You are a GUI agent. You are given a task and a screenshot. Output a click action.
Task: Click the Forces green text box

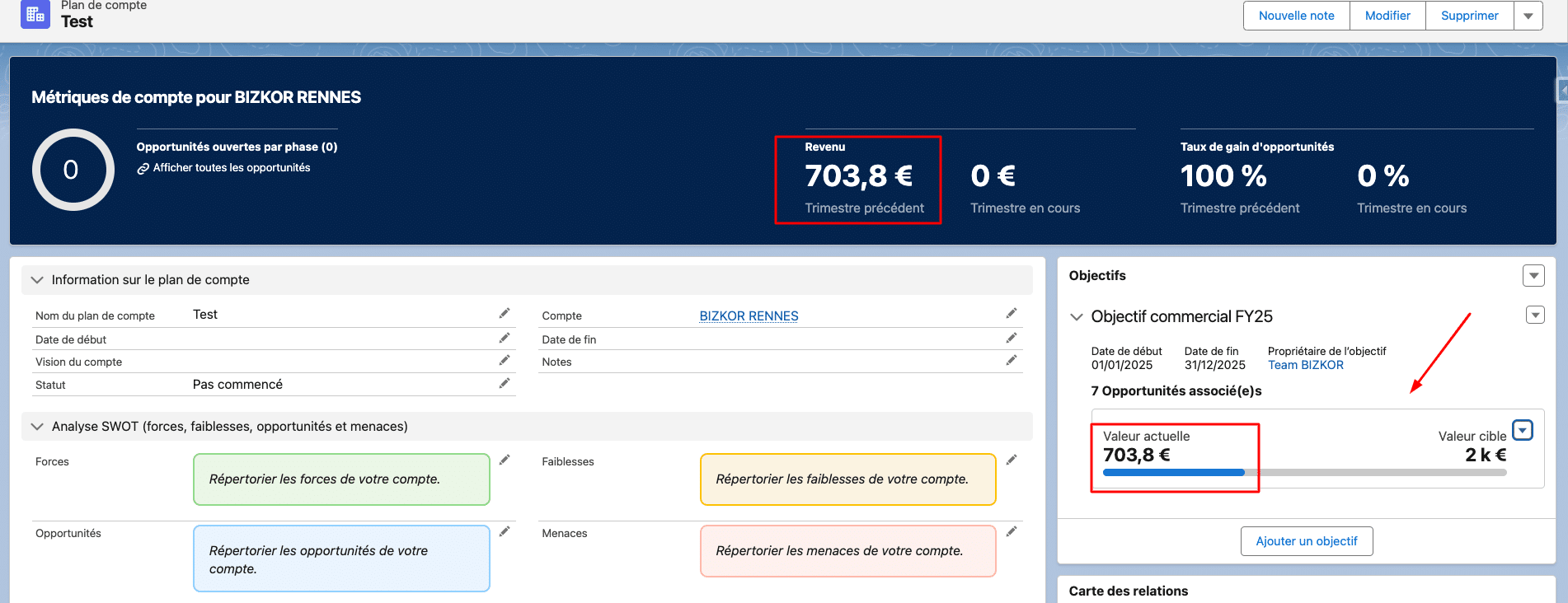pyautogui.click(x=341, y=479)
